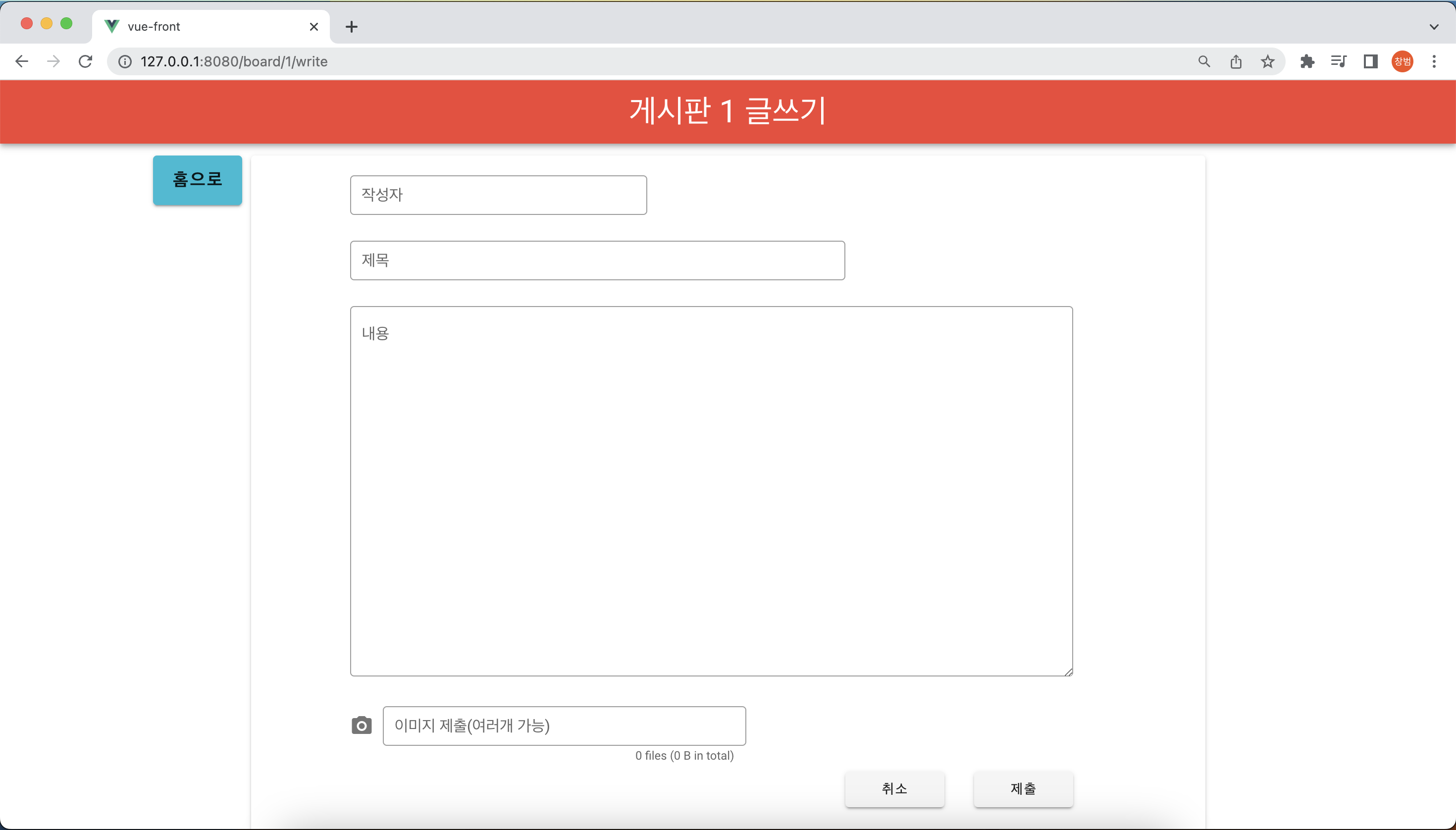
Task: Open a new tab with plus button
Action: [x=352, y=27]
